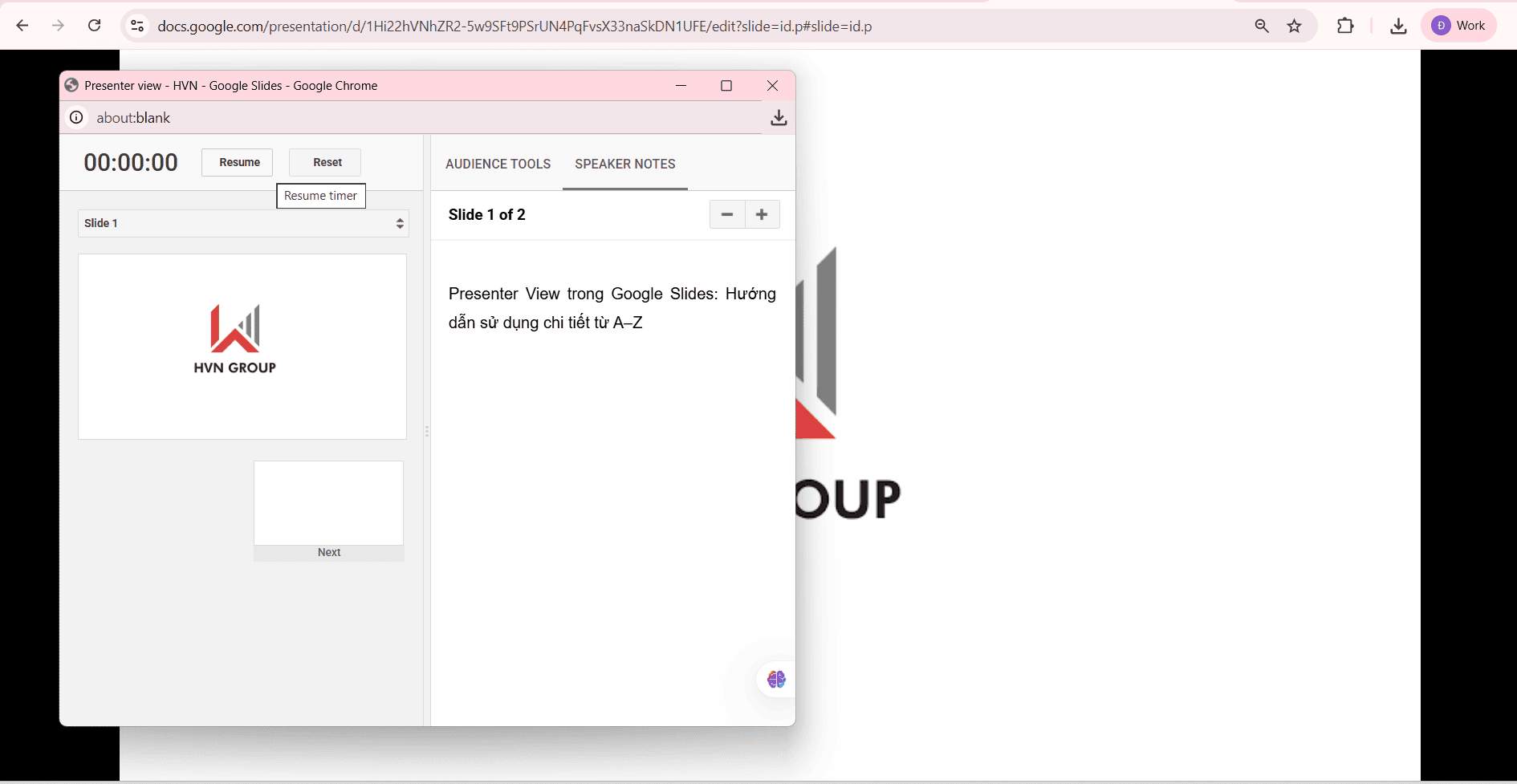
Task: Click the Next slide preview thumbnail
Action: (x=328, y=502)
